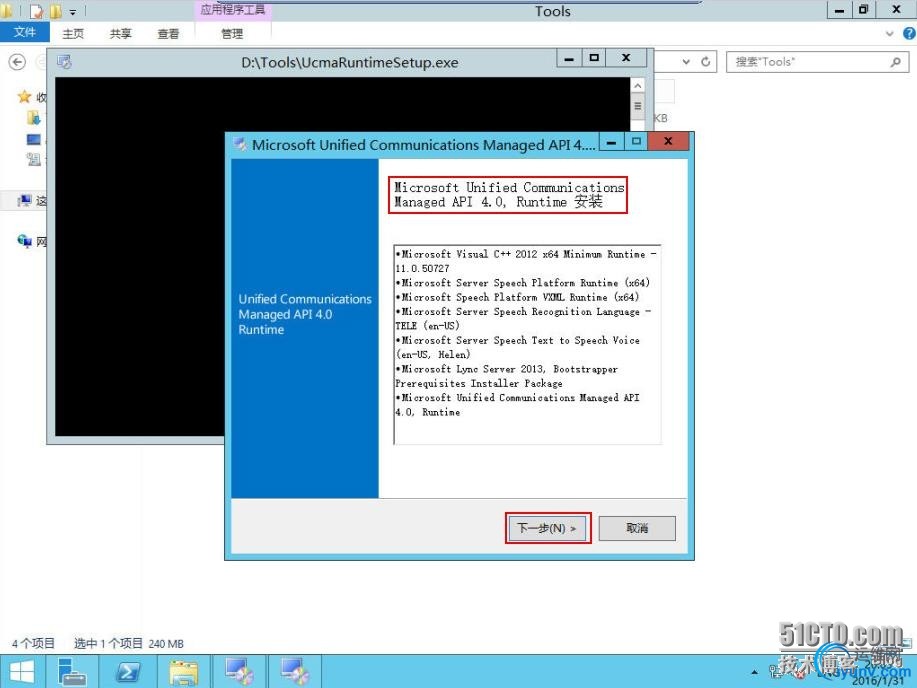This screenshot has height=688, width=917.
Task: Click 'Microsoft Speech Platform VXML Runtime (x64)' line
Action: click(x=517, y=297)
